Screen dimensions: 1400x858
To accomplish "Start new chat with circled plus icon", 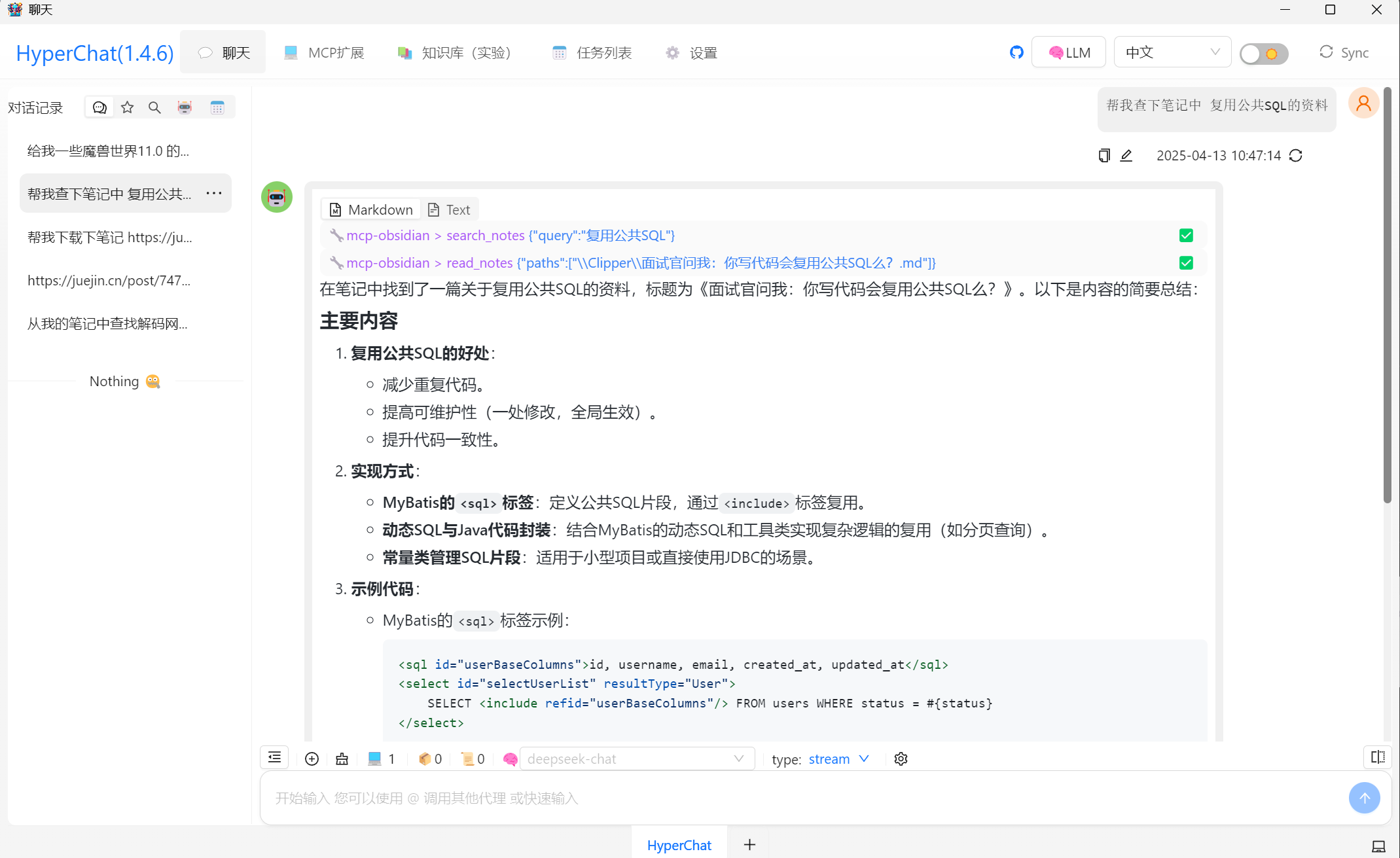I will coord(312,759).
